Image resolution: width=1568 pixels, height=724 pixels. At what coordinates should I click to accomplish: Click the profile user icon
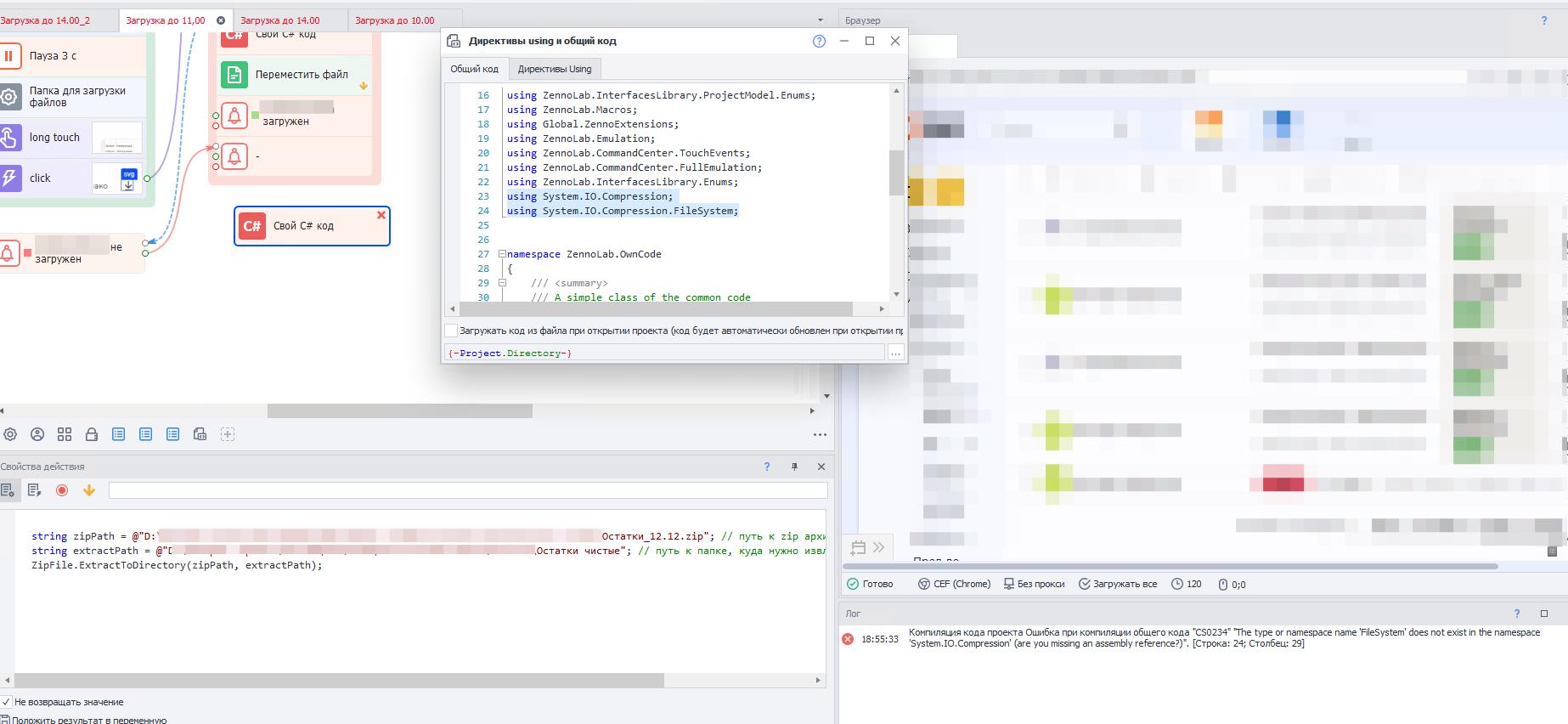coord(37,434)
